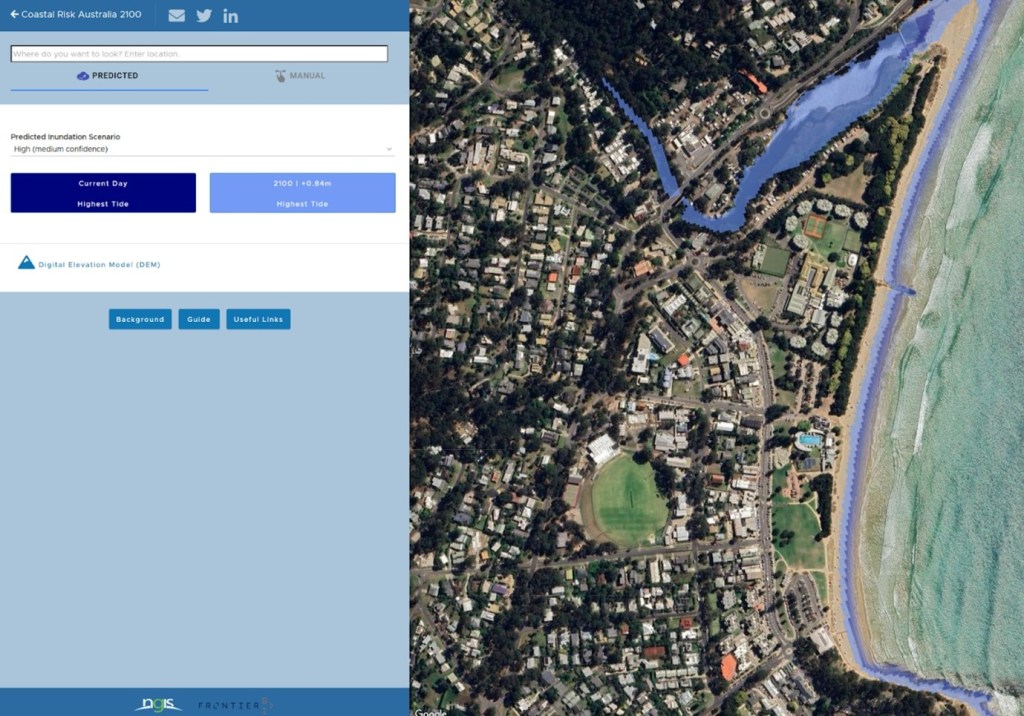The image size is (1024, 716).
Task: Click the Frontier logo in the footer
Action: coord(234,704)
